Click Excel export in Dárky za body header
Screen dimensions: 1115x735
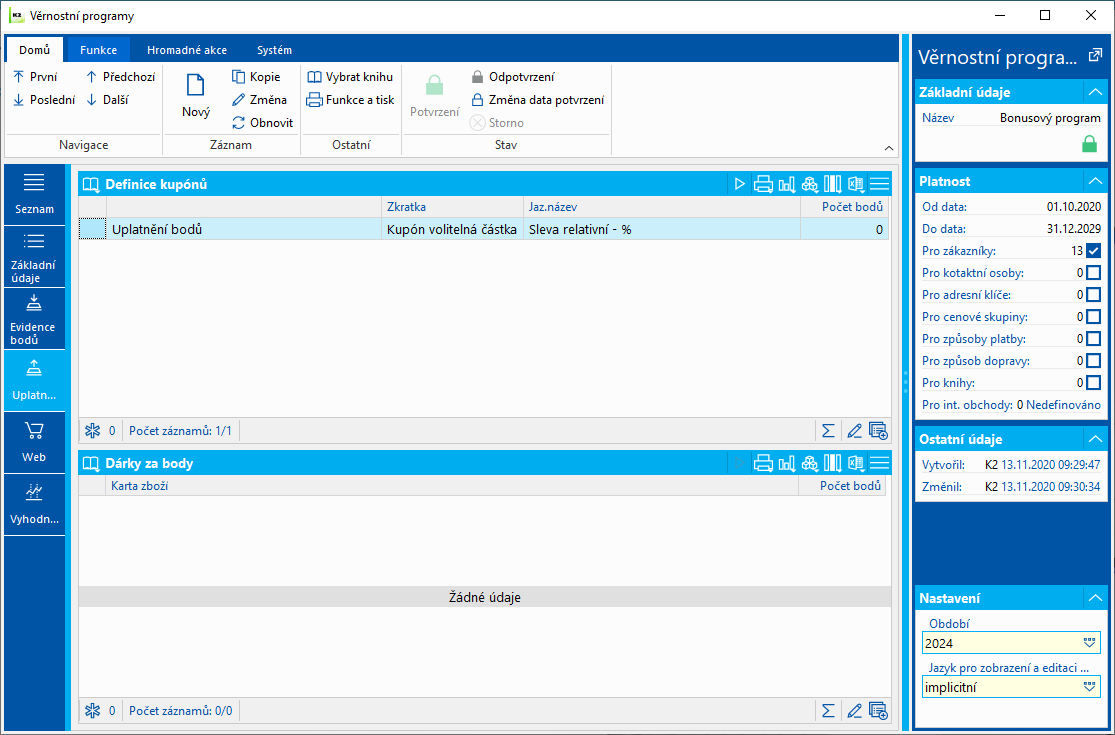click(855, 463)
